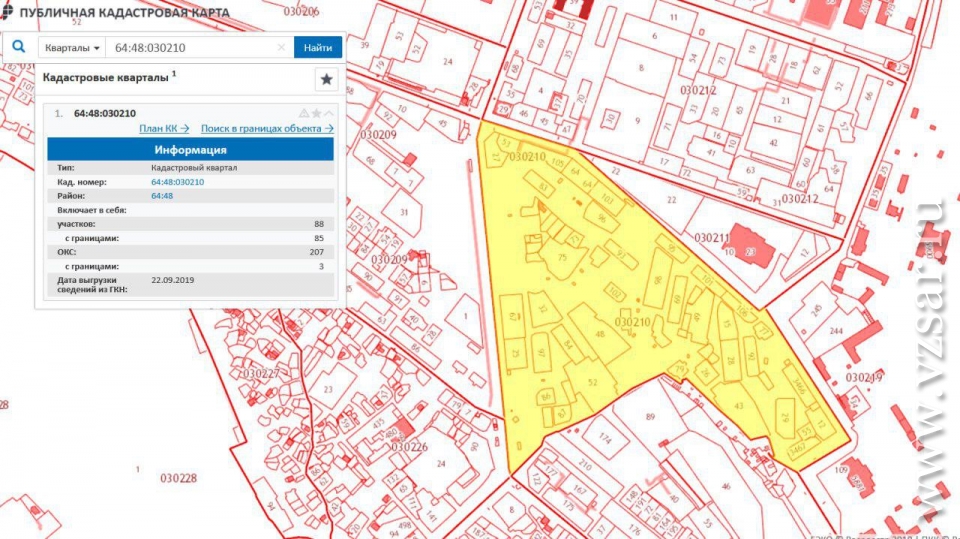Select the Информация tab header
This screenshot has height=539, width=960.
click(190, 150)
